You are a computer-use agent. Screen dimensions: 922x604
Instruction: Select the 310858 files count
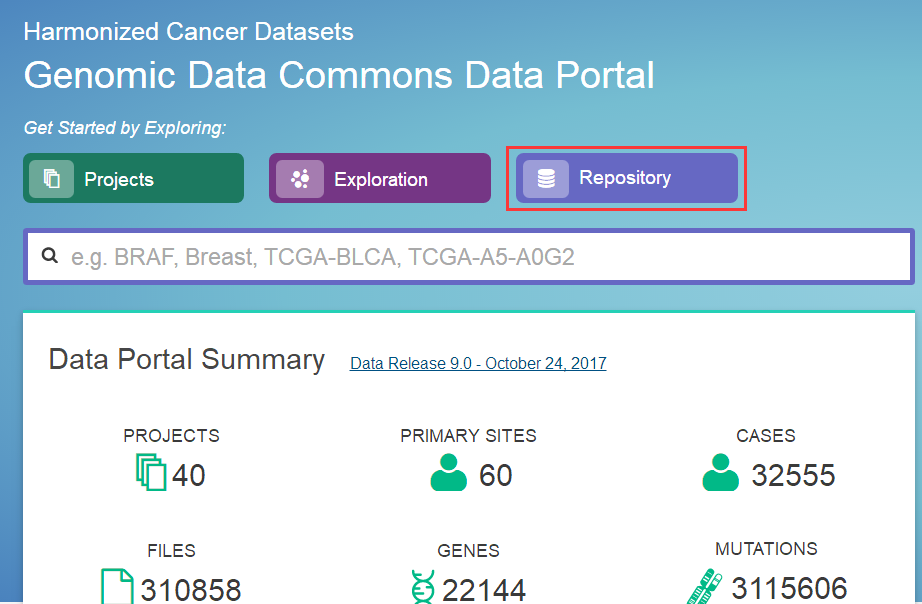click(191, 590)
